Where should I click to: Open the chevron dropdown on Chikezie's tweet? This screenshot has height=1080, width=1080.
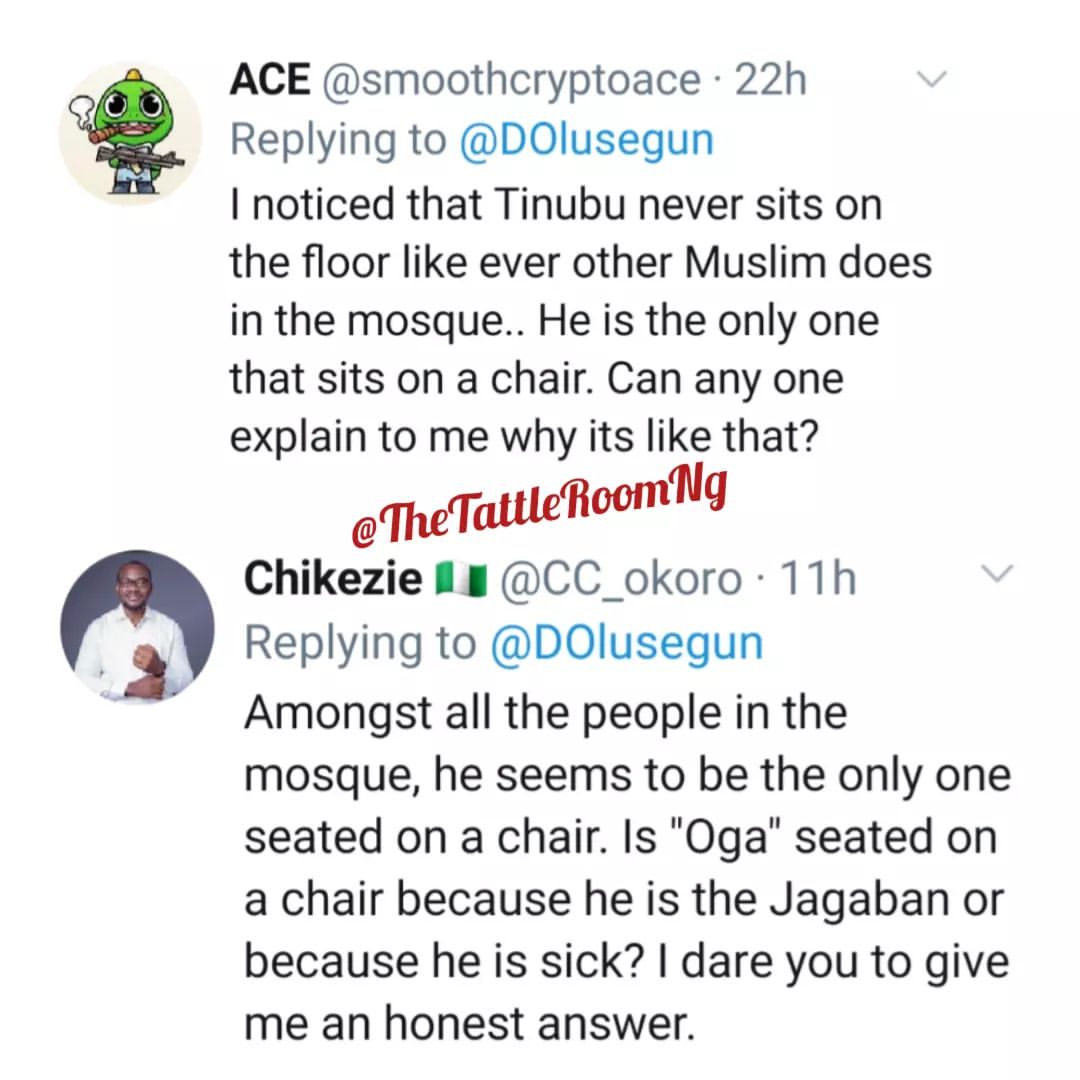(x=999, y=574)
